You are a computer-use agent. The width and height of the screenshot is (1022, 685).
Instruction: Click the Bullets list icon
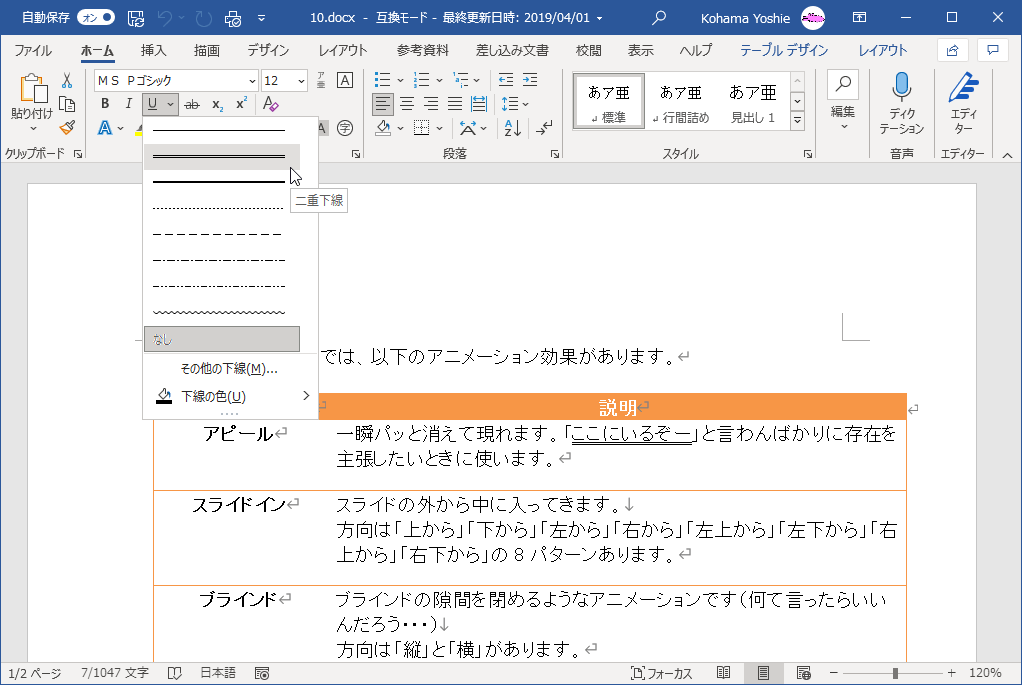[x=383, y=80]
